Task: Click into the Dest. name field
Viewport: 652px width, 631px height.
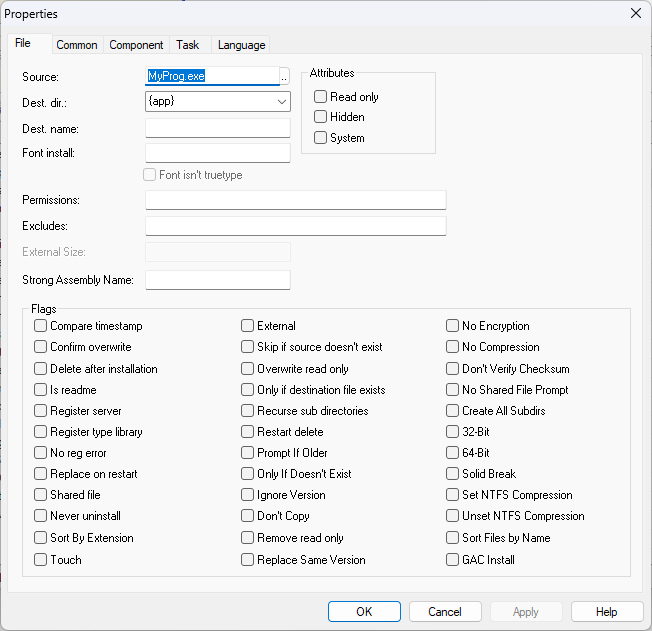Action: pos(218,128)
